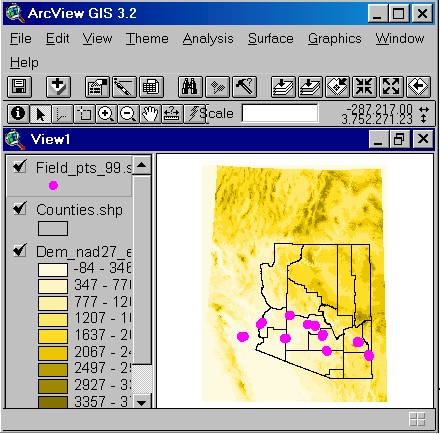Select the Field_pts_99 theme name
Screen dimensions: 440x434
[84, 168]
